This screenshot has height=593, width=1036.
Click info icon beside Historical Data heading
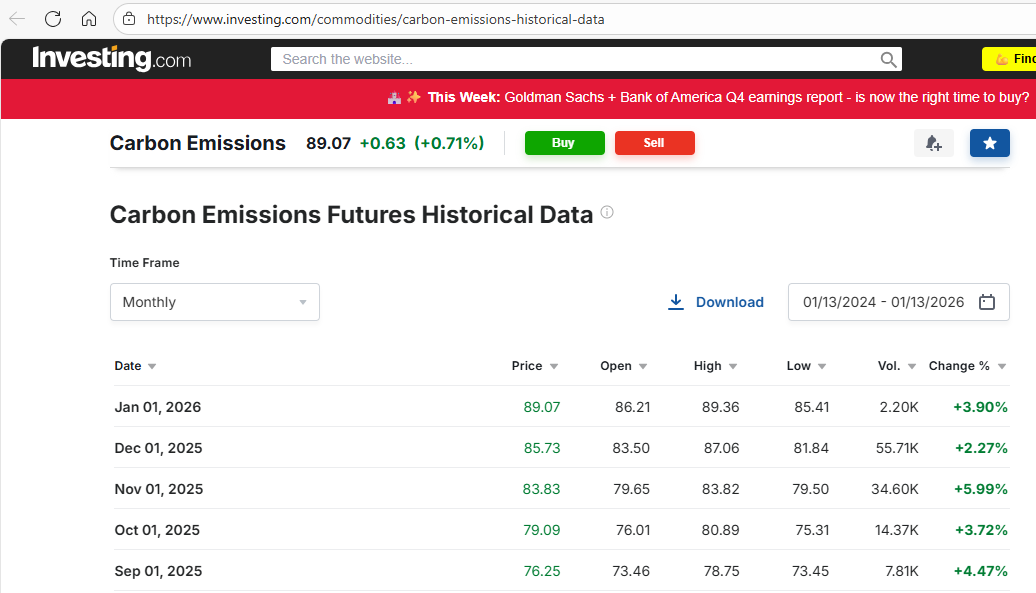[x=607, y=213]
